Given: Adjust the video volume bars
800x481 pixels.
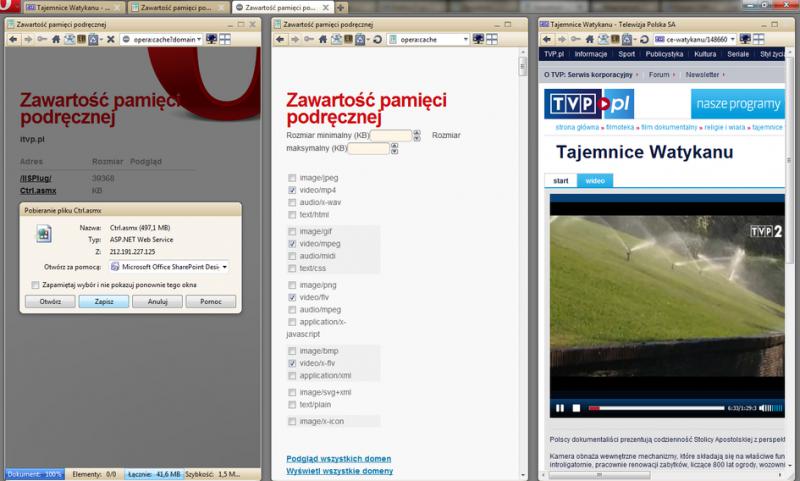Looking at the screenshot, I should pyautogui.click(x=774, y=408).
